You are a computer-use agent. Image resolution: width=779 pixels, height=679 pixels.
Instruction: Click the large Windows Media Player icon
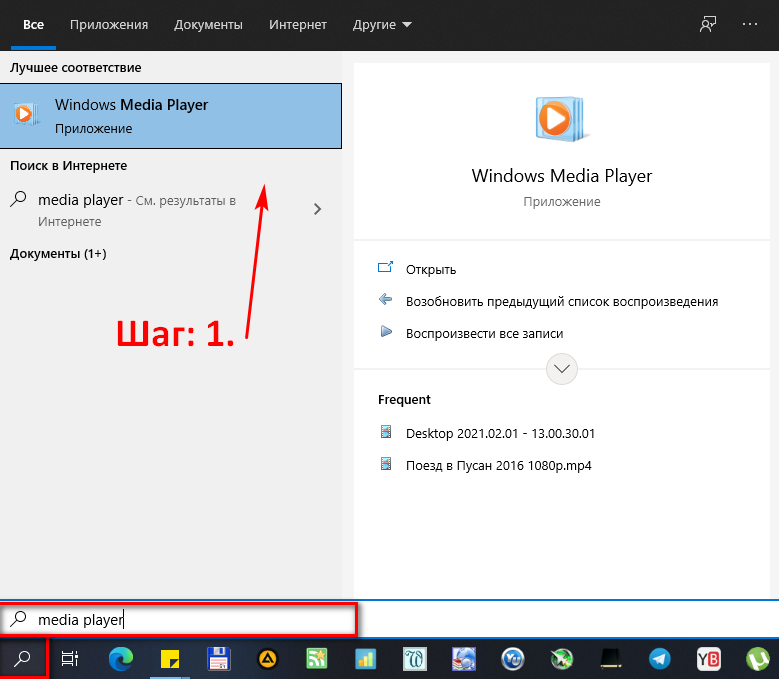(x=561, y=119)
